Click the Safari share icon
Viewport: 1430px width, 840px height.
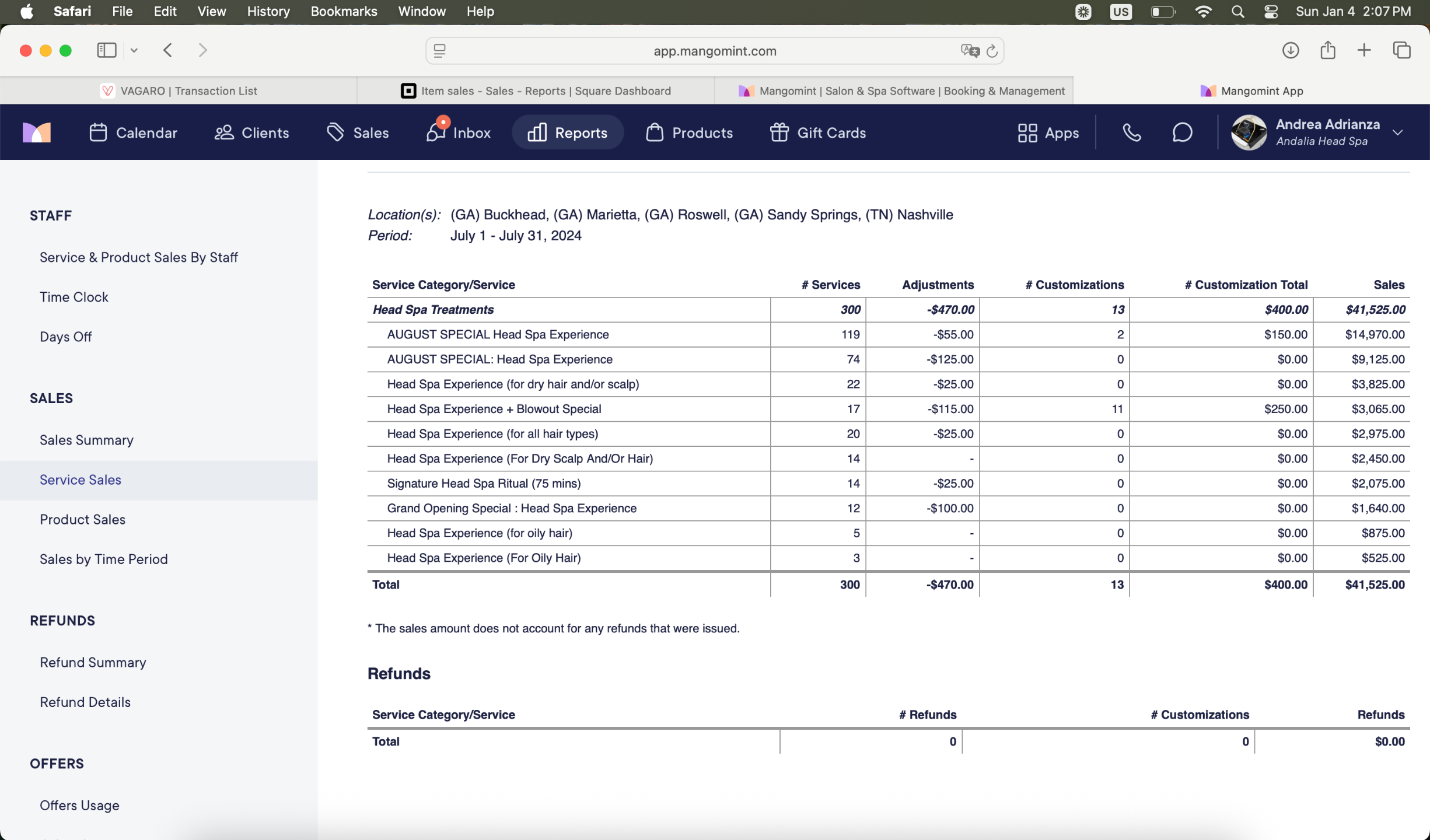coord(1327,50)
